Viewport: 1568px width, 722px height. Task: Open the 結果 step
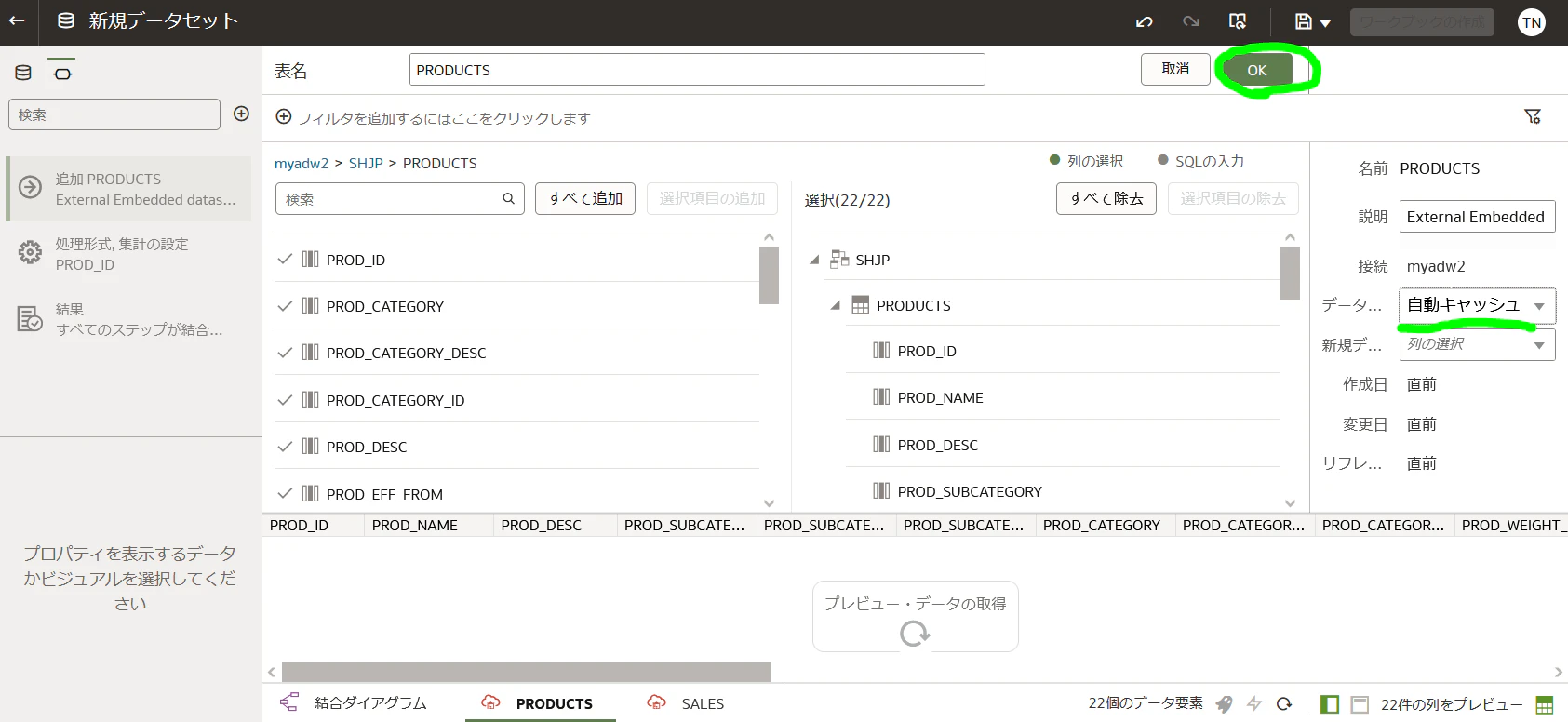point(129,319)
